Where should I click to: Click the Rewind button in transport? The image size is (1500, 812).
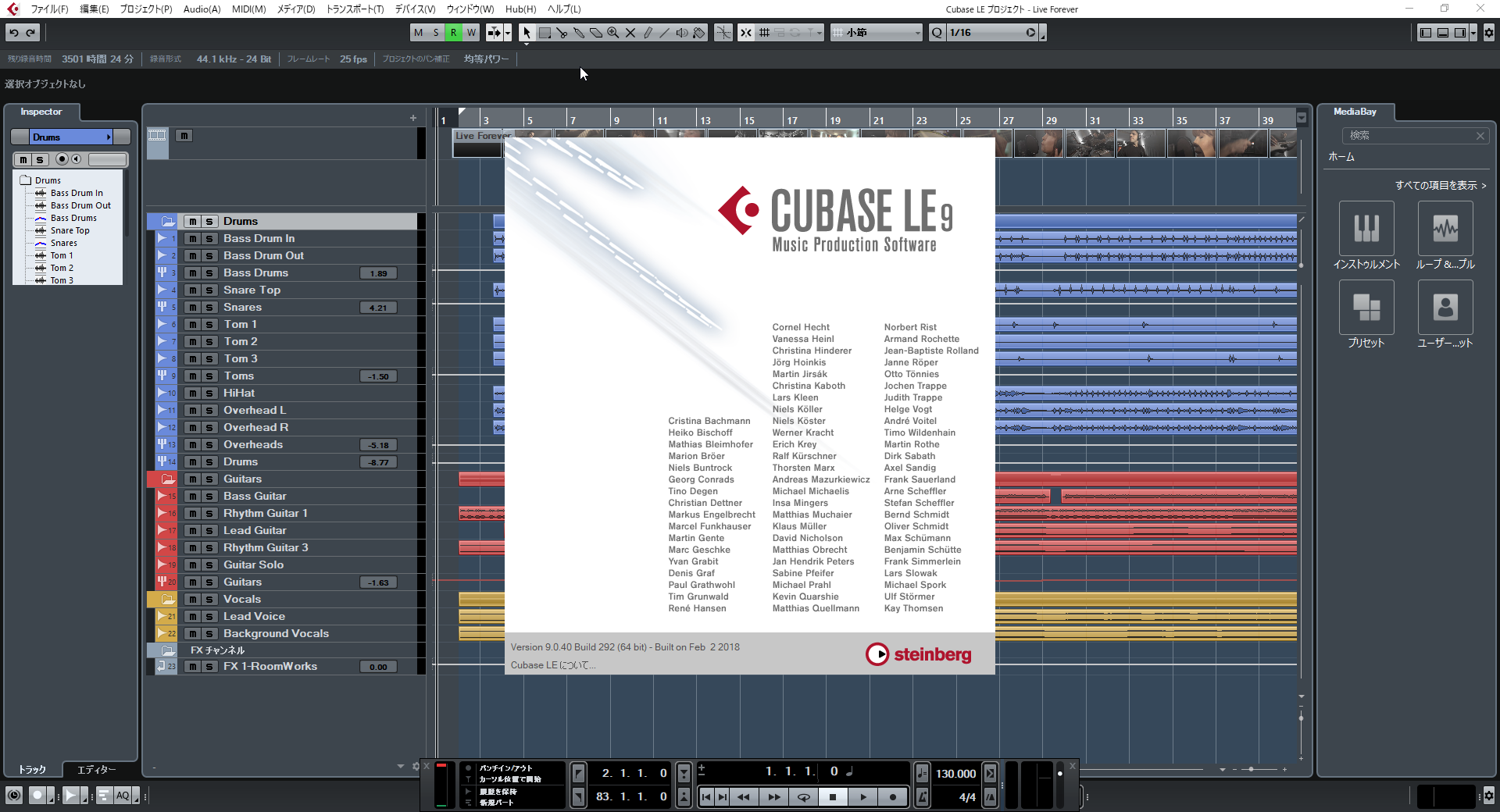click(x=744, y=797)
